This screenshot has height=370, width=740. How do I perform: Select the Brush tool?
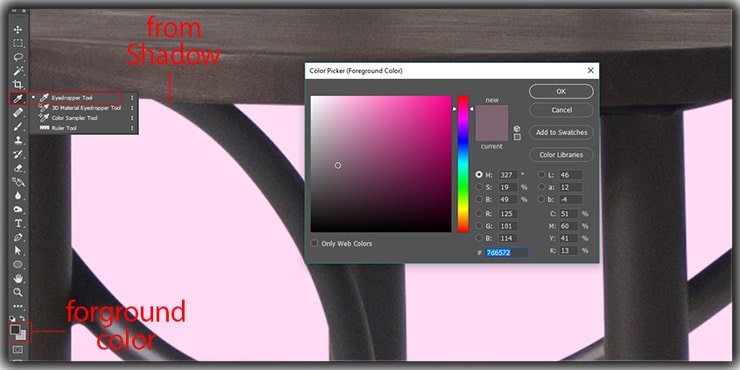coord(18,126)
